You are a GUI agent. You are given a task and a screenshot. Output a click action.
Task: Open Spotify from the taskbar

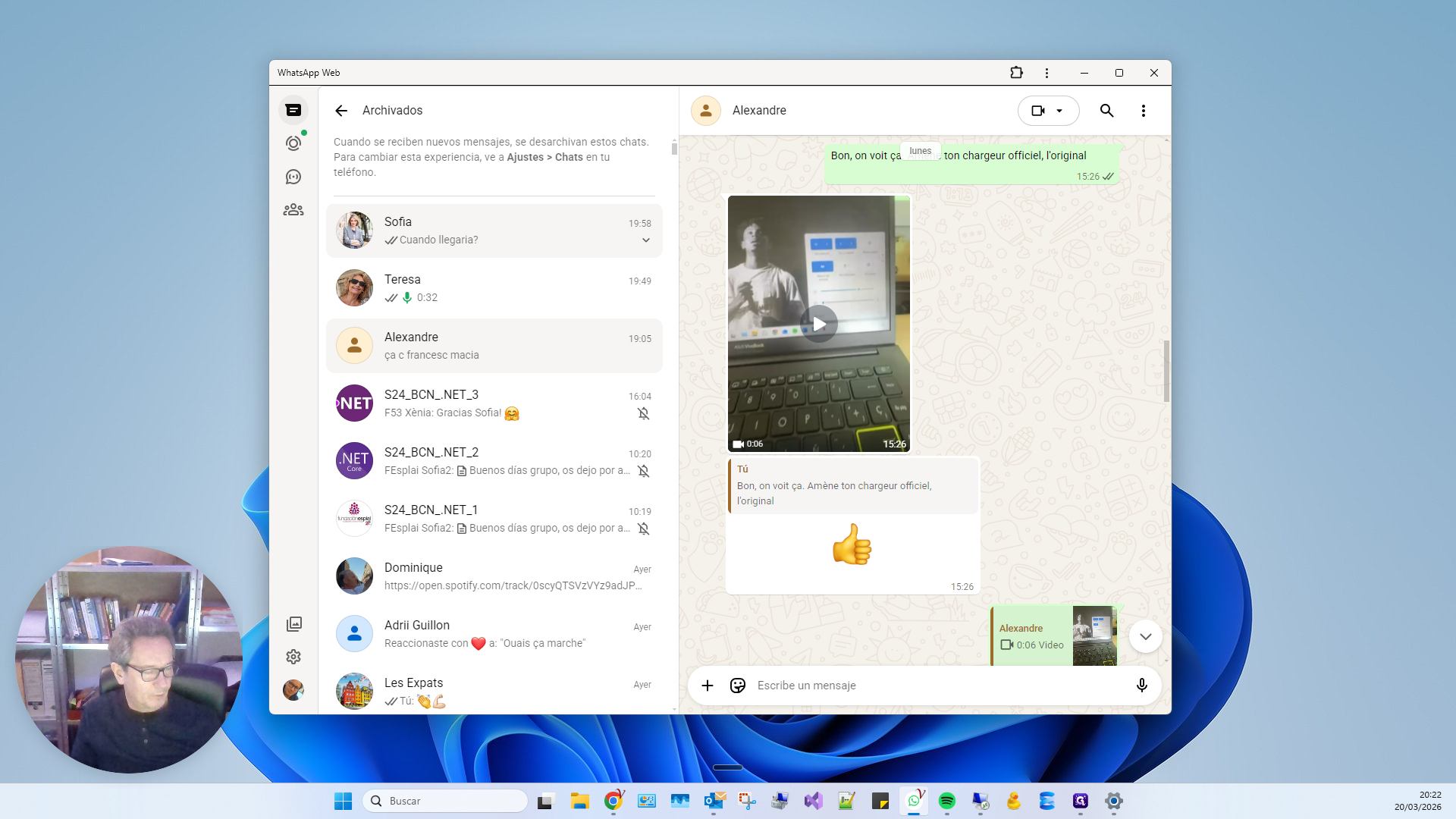(946, 801)
